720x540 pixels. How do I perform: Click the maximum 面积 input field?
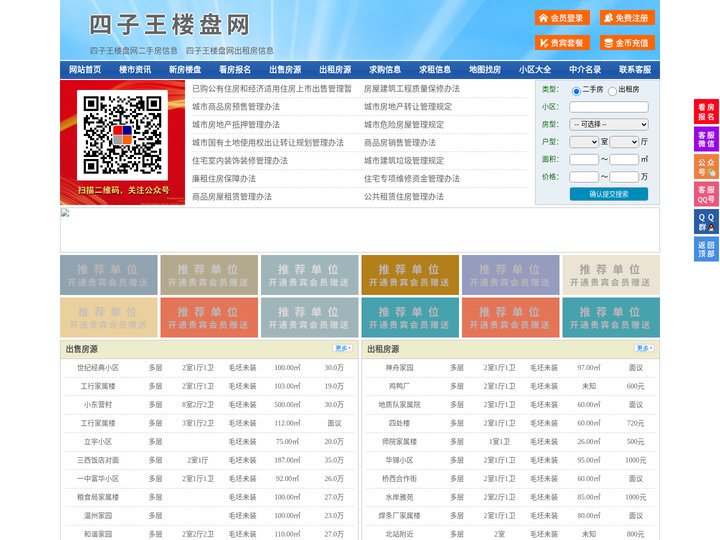[624, 159]
